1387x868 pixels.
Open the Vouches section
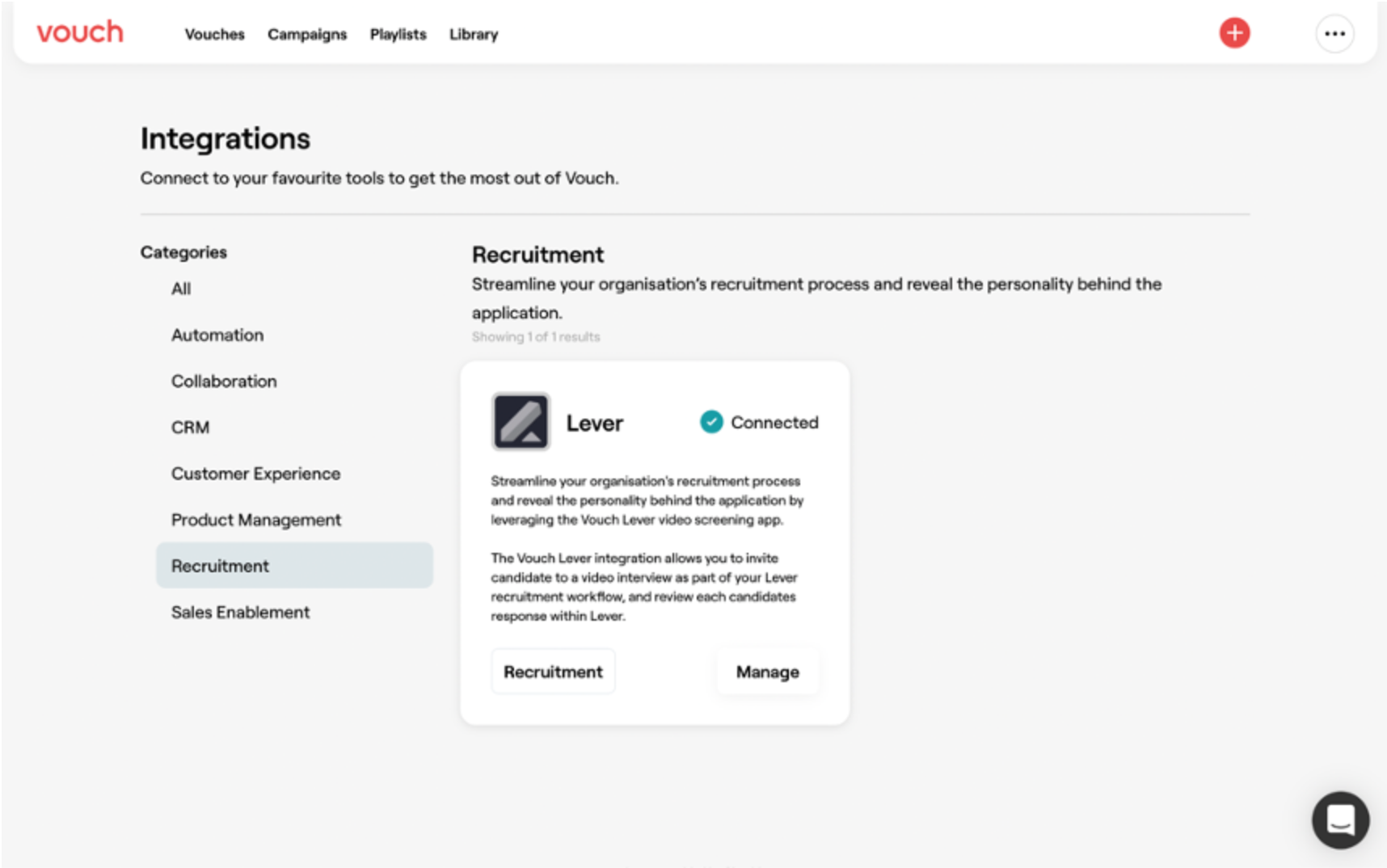tap(214, 34)
